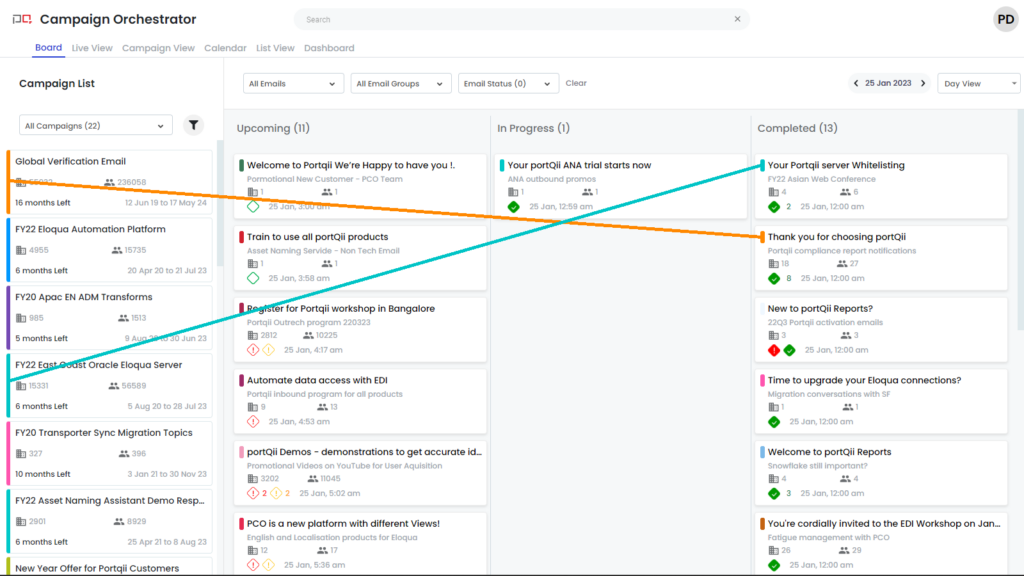Click the campaign list filter funnel icon
The image size is (1024, 576).
[194, 125]
